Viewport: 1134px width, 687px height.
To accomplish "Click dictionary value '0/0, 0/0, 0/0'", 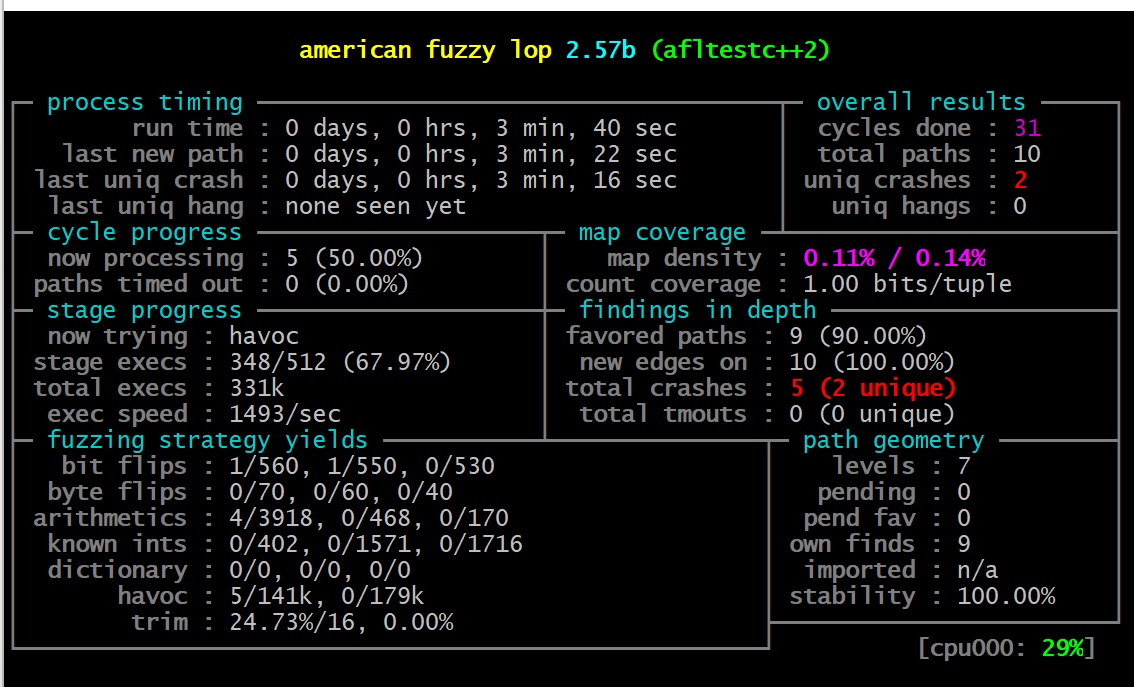I will pyautogui.click(x=320, y=571).
